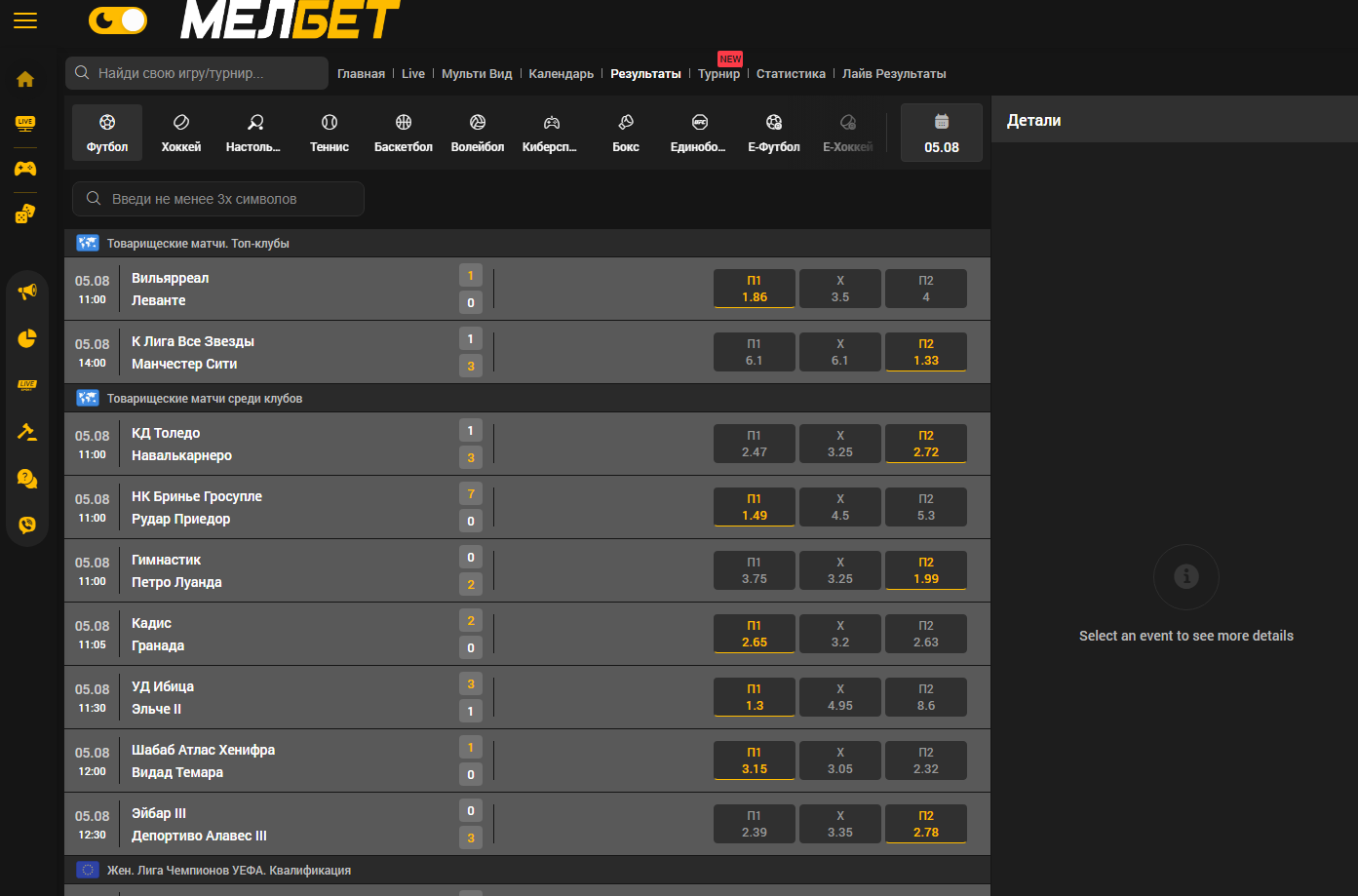Click П1 6.1 odds for К Лига Все Звезды
The width and height of the screenshot is (1358, 896).
(x=755, y=352)
